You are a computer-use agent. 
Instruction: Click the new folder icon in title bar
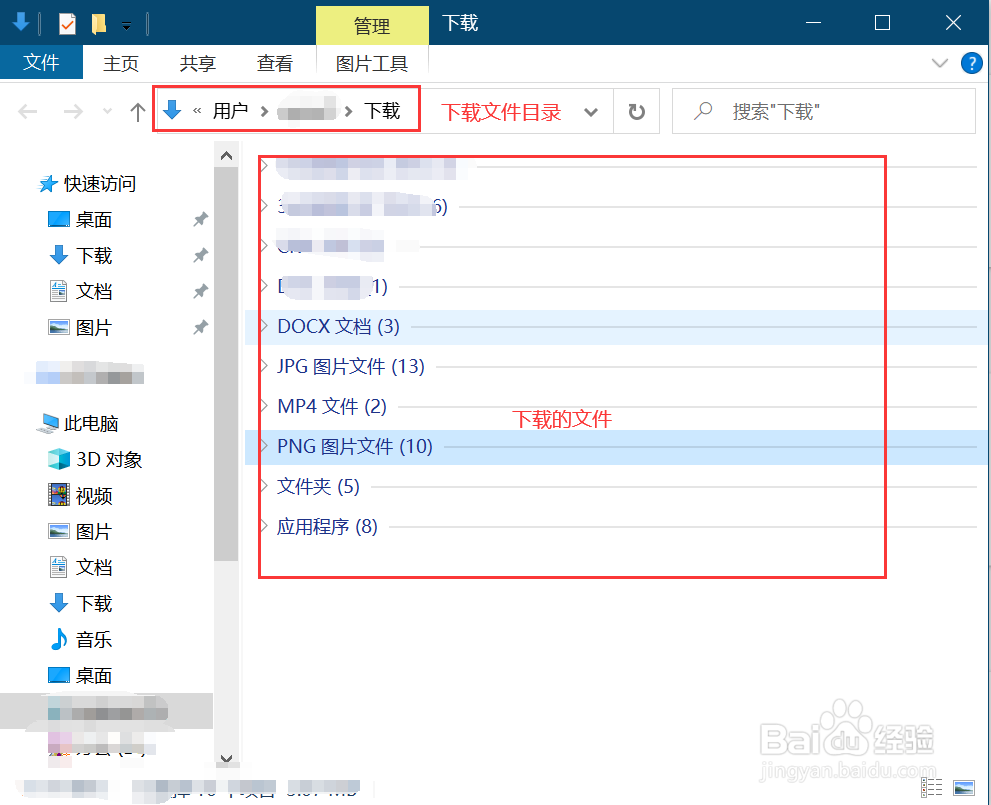point(99,24)
